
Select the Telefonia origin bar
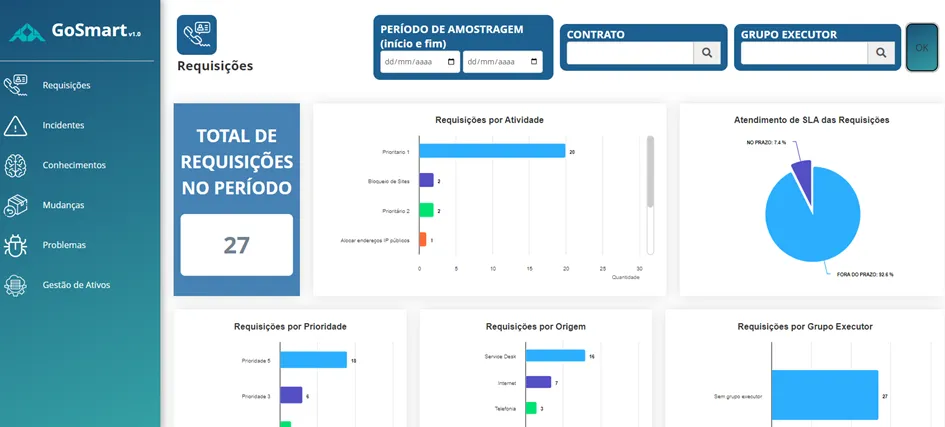531,408
